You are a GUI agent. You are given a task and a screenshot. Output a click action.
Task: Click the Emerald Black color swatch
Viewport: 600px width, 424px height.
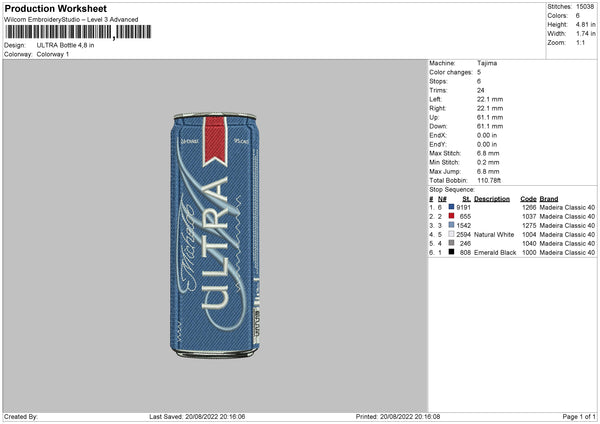coord(451,252)
